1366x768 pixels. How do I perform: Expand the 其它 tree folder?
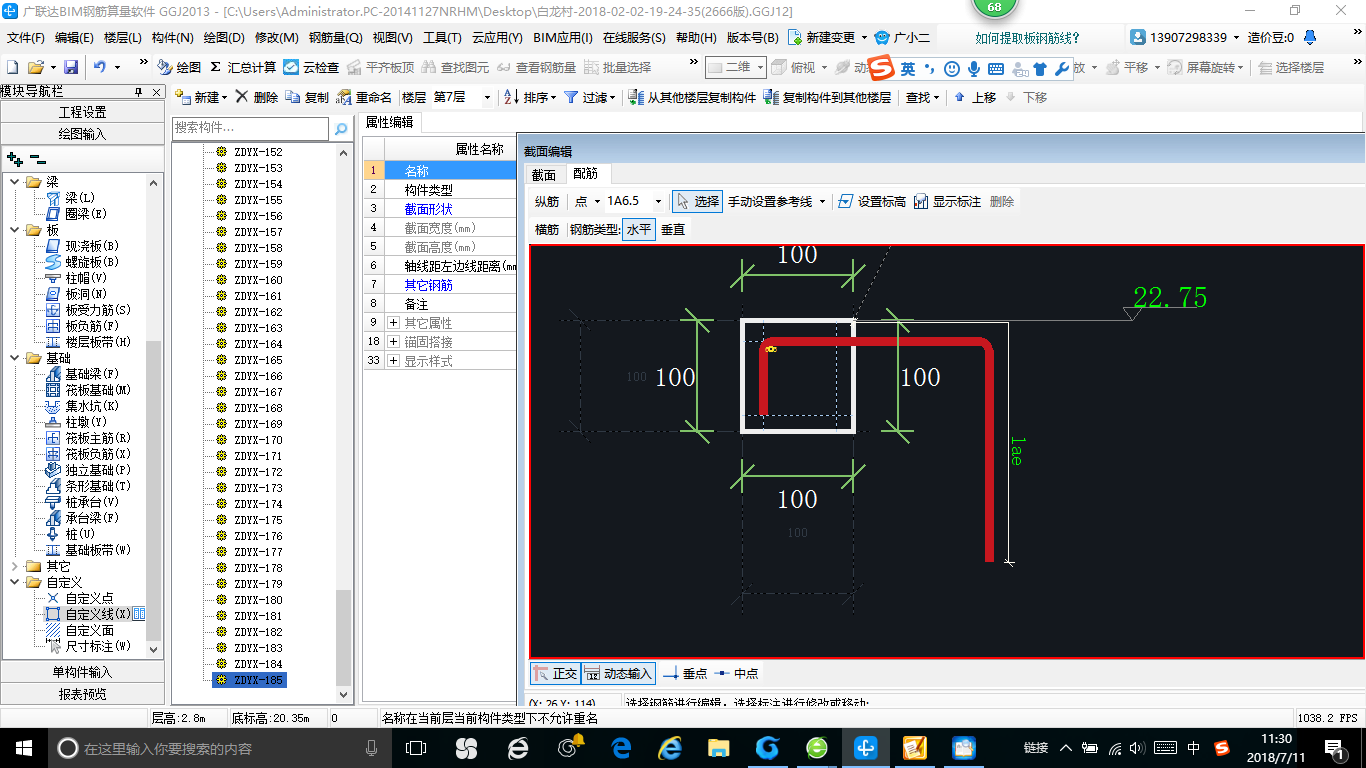14,566
